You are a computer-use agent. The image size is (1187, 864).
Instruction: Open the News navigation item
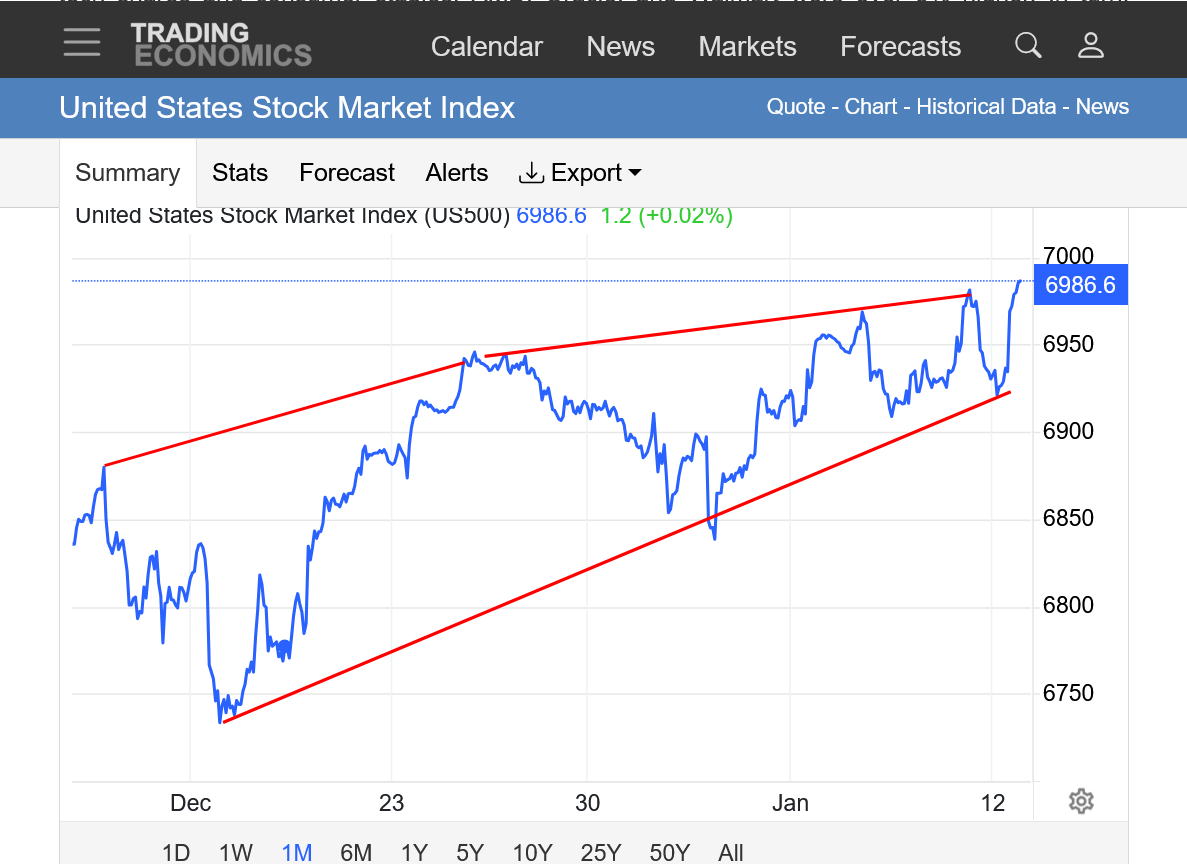(620, 47)
